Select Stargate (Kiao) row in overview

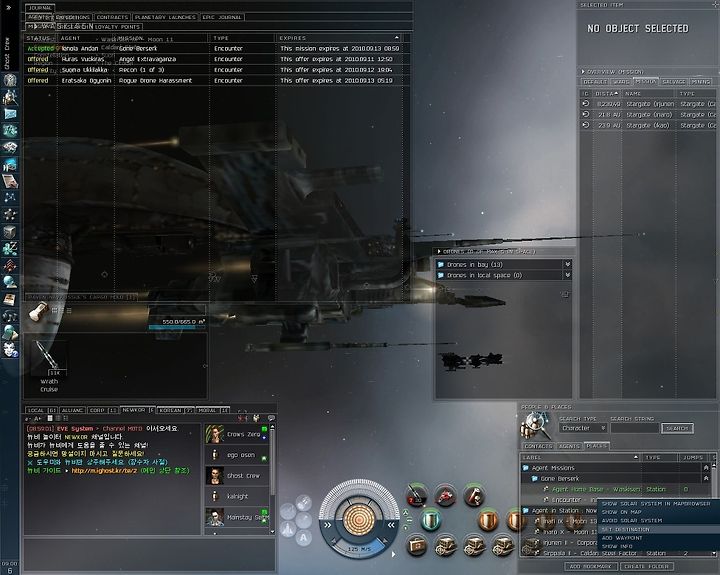[648, 125]
